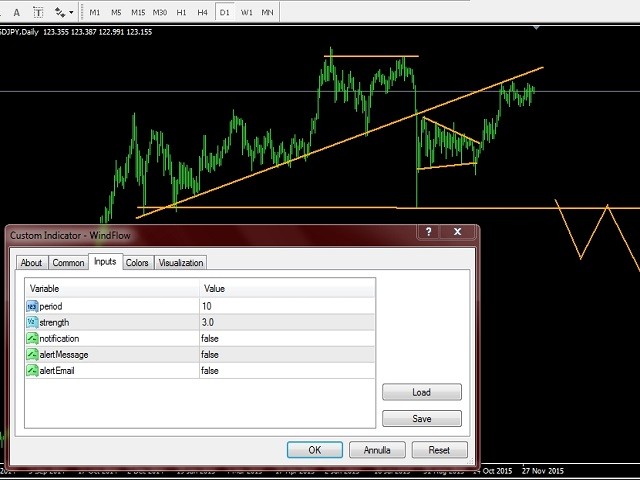Click the '27 Nov 2015' date label
640x480 pixels.
[542, 471]
